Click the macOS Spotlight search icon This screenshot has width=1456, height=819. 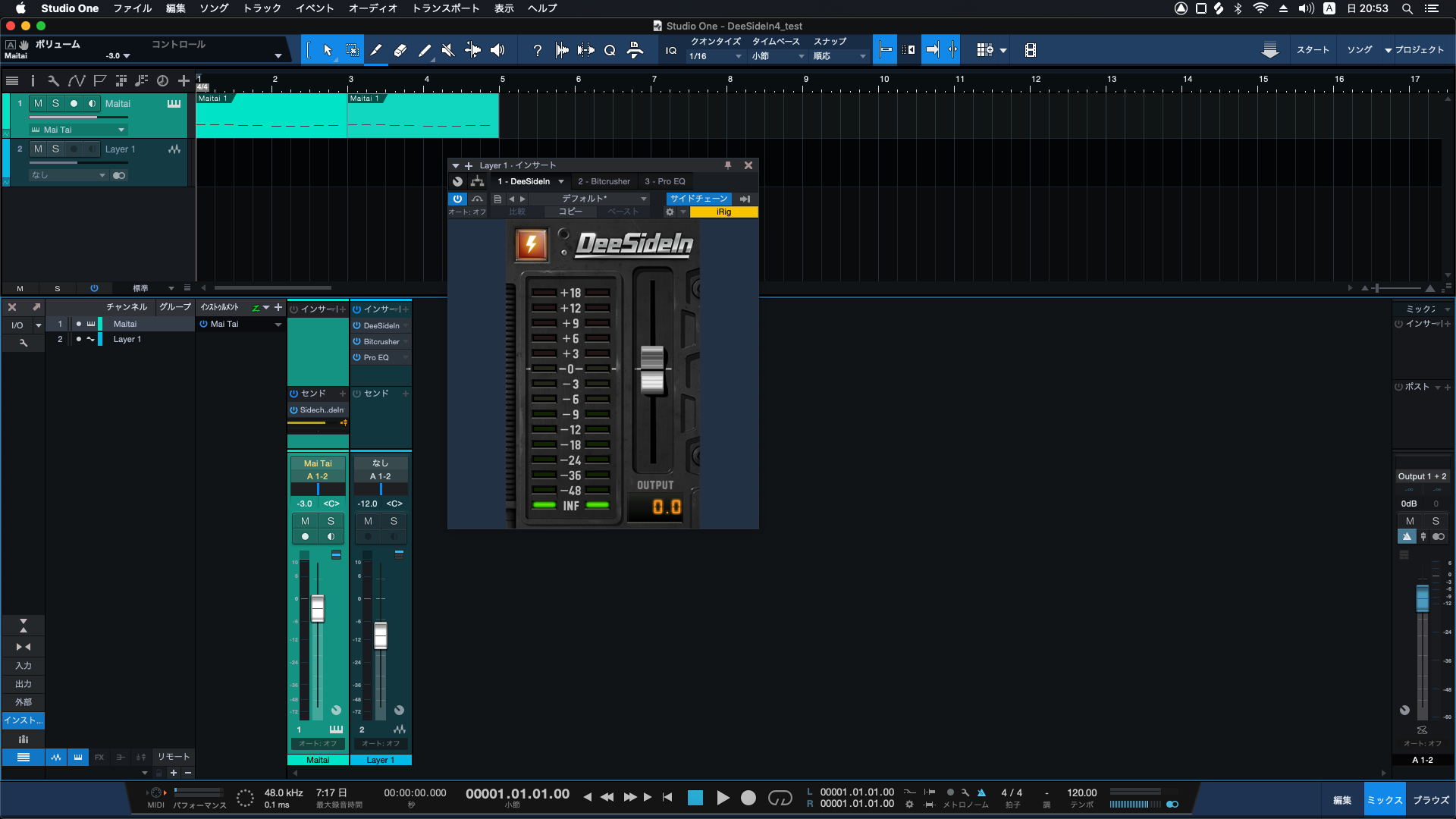click(x=1407, y=8)
